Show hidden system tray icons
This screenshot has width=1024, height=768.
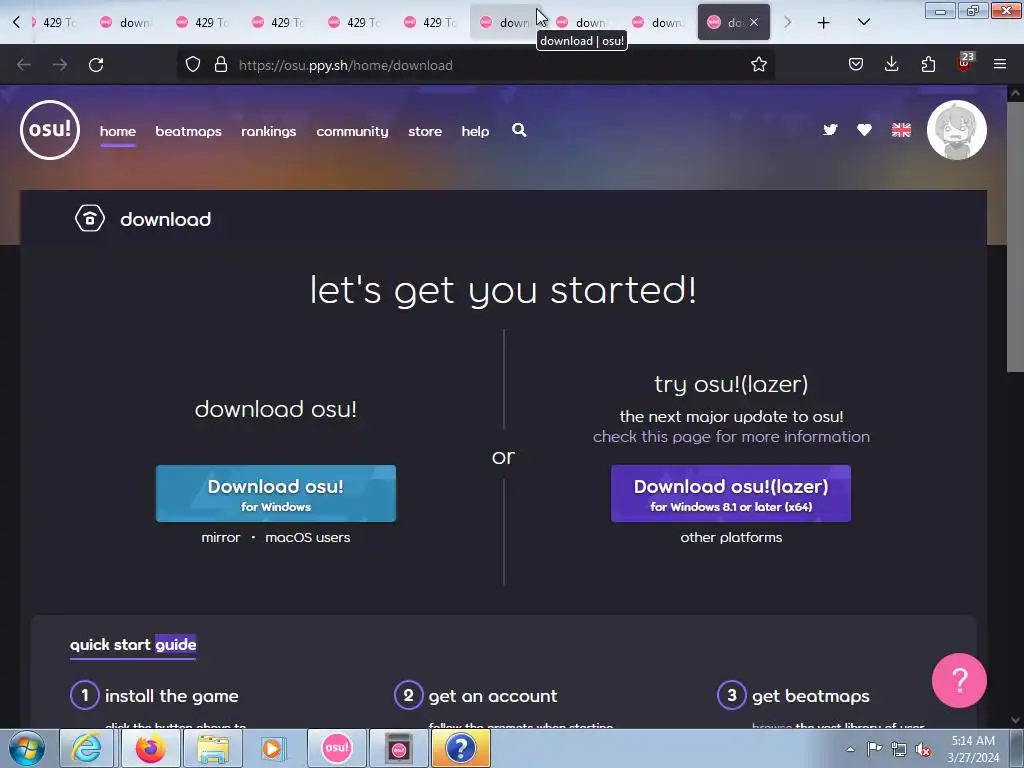click(x=850, y=750)
